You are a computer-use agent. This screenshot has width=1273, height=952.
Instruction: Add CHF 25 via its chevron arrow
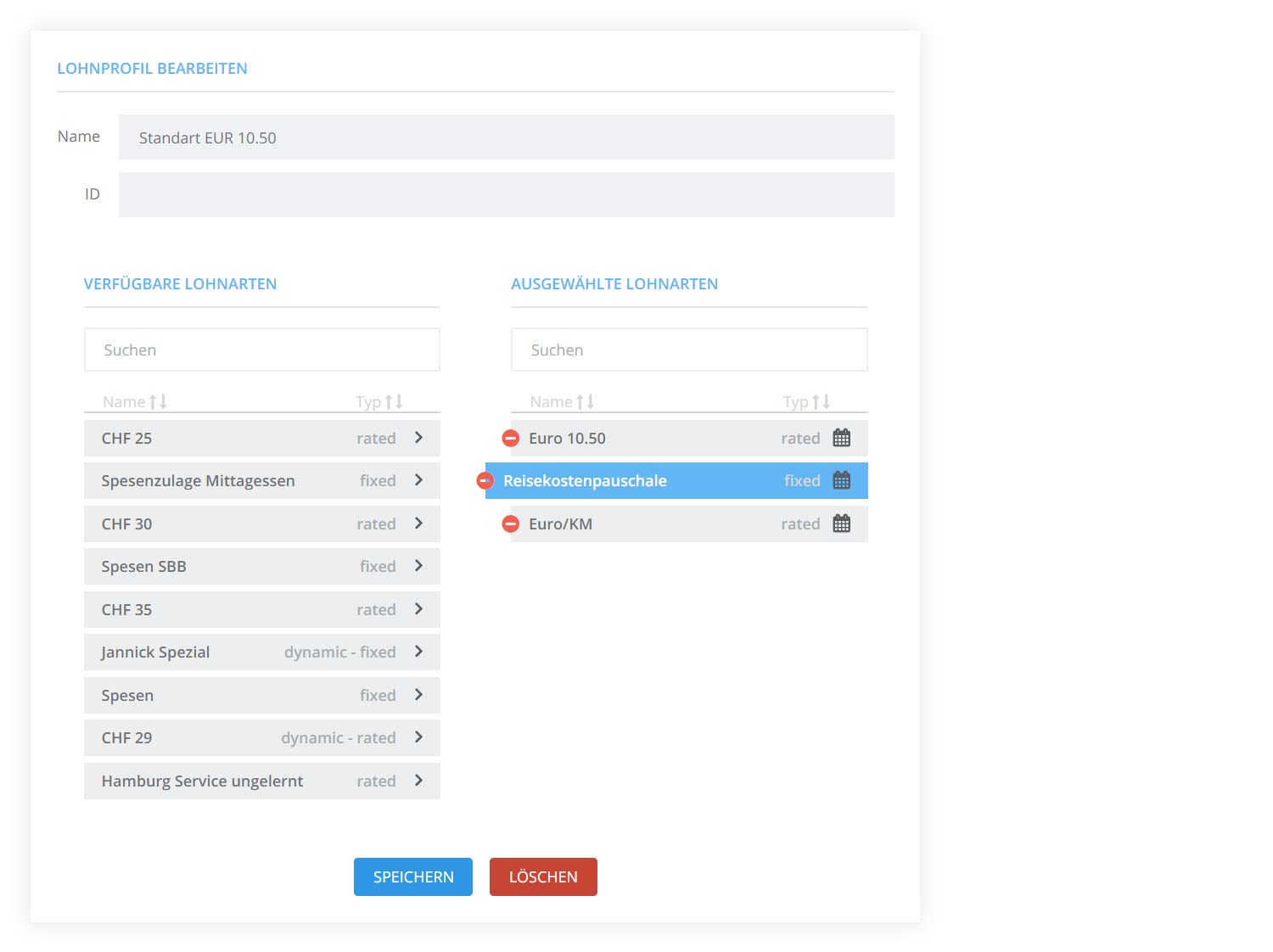[418, 438]
